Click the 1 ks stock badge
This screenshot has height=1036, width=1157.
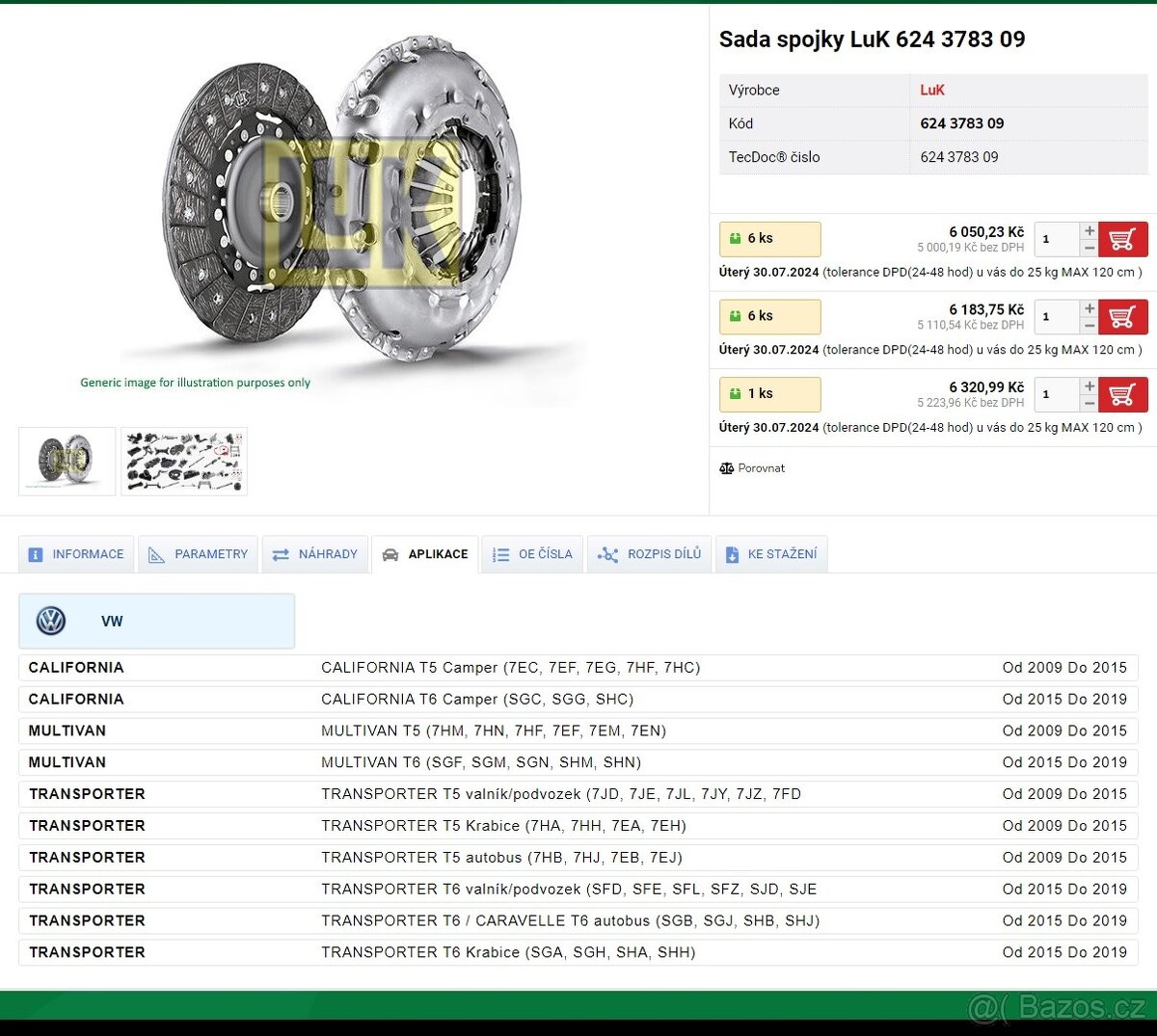point(770,394)
